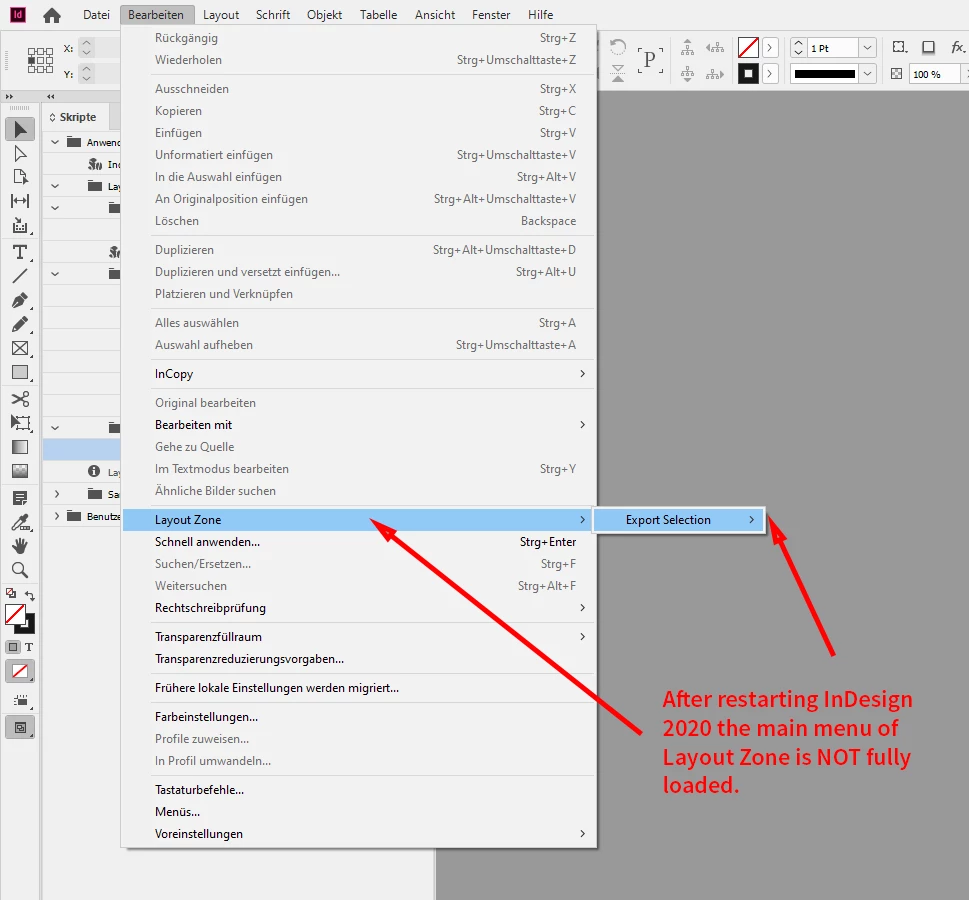
Task: Select the Zoom magnifier tool
Action: point(20,570)
